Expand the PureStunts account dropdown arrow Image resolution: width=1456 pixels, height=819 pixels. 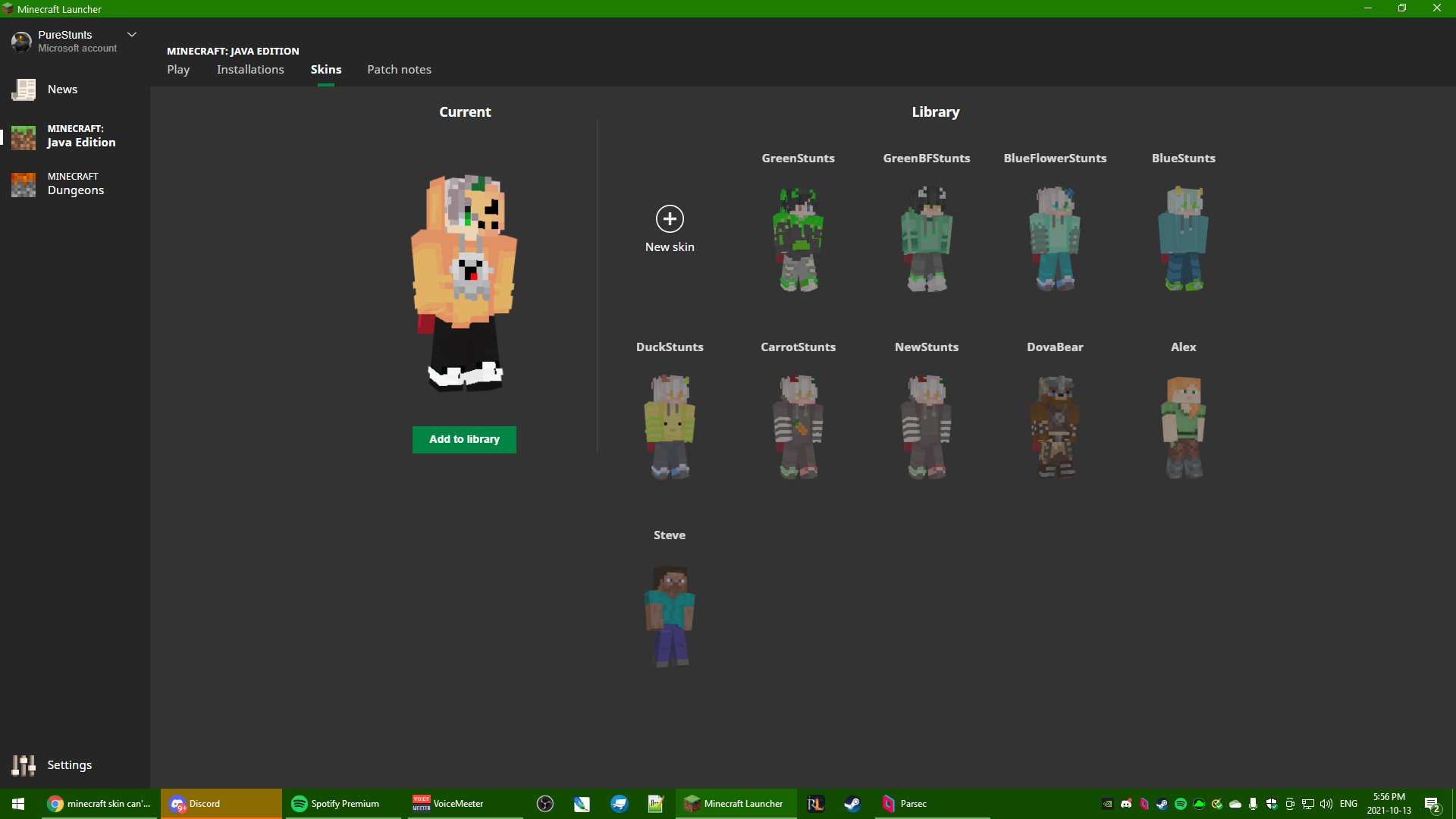pyautogui.click(x=132, y=35)
